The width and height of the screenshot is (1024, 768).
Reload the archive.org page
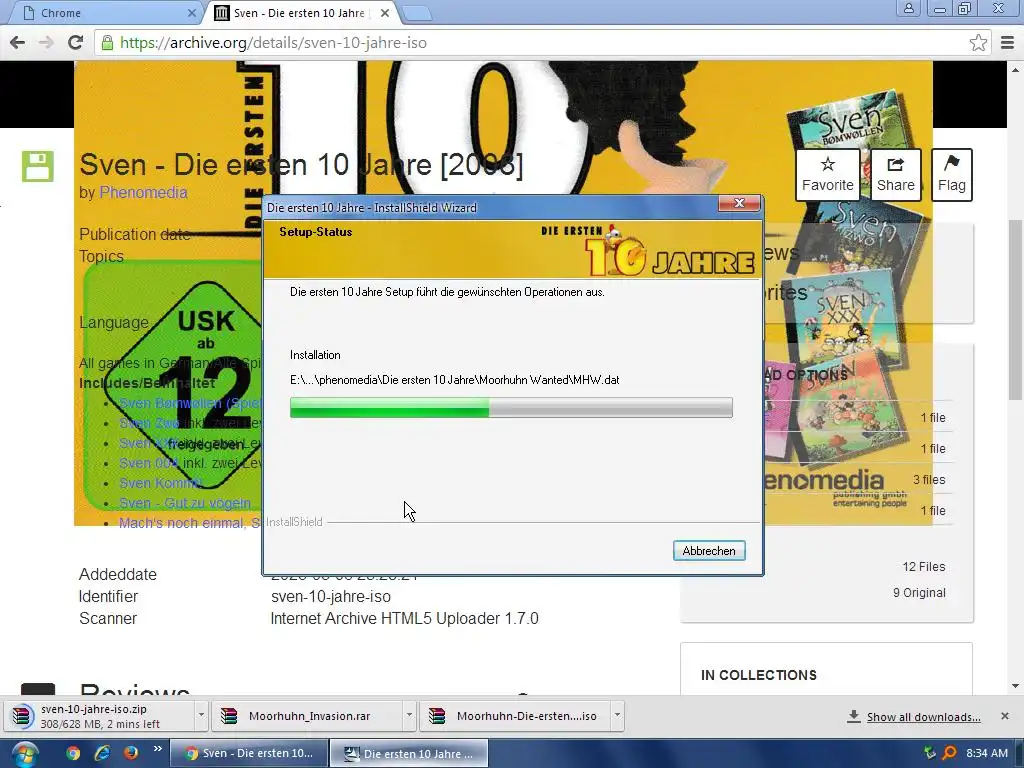(x=76, y=43)
